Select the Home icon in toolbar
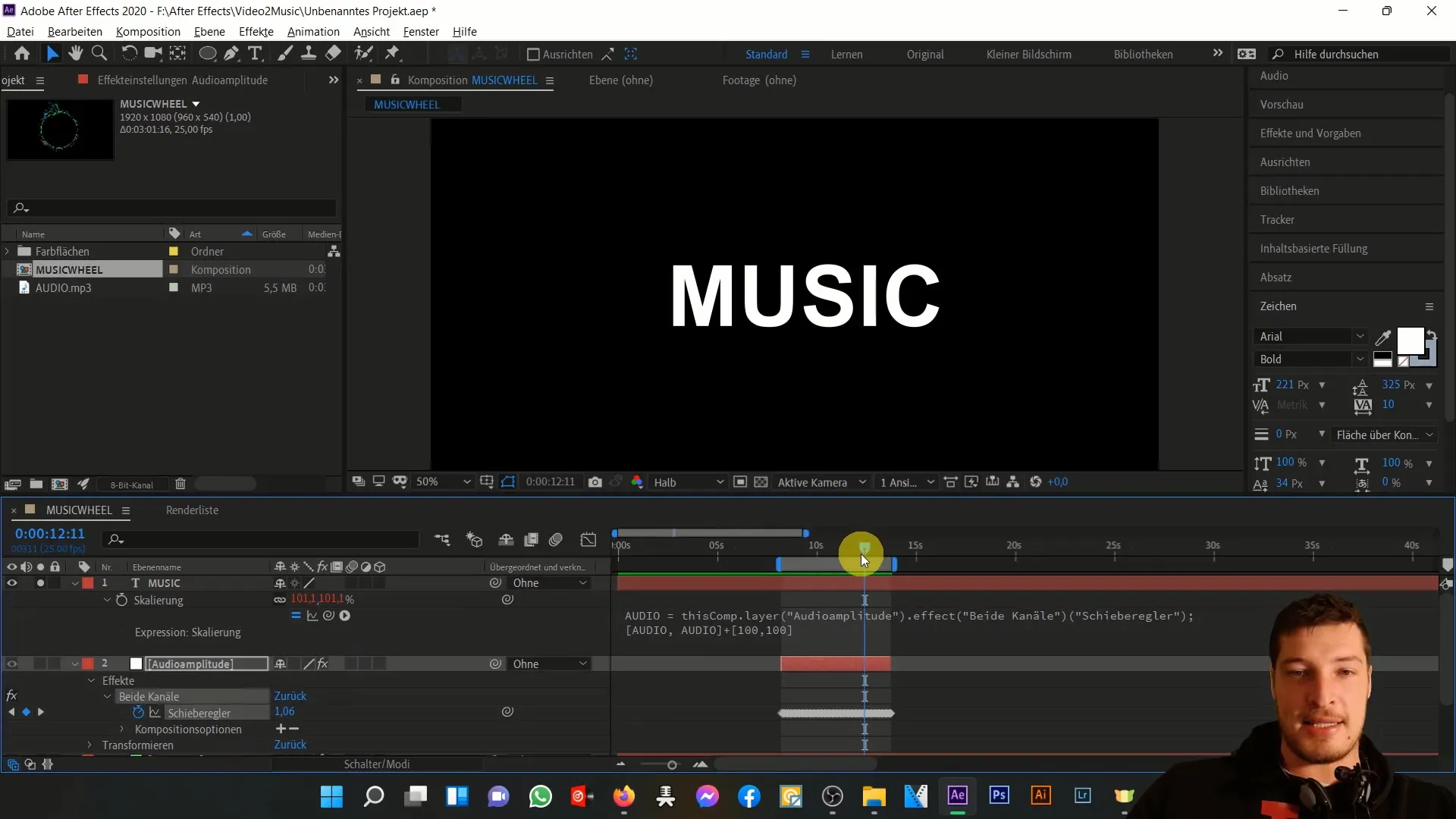Screen dimensions: 1456x819 coord(22,53)
